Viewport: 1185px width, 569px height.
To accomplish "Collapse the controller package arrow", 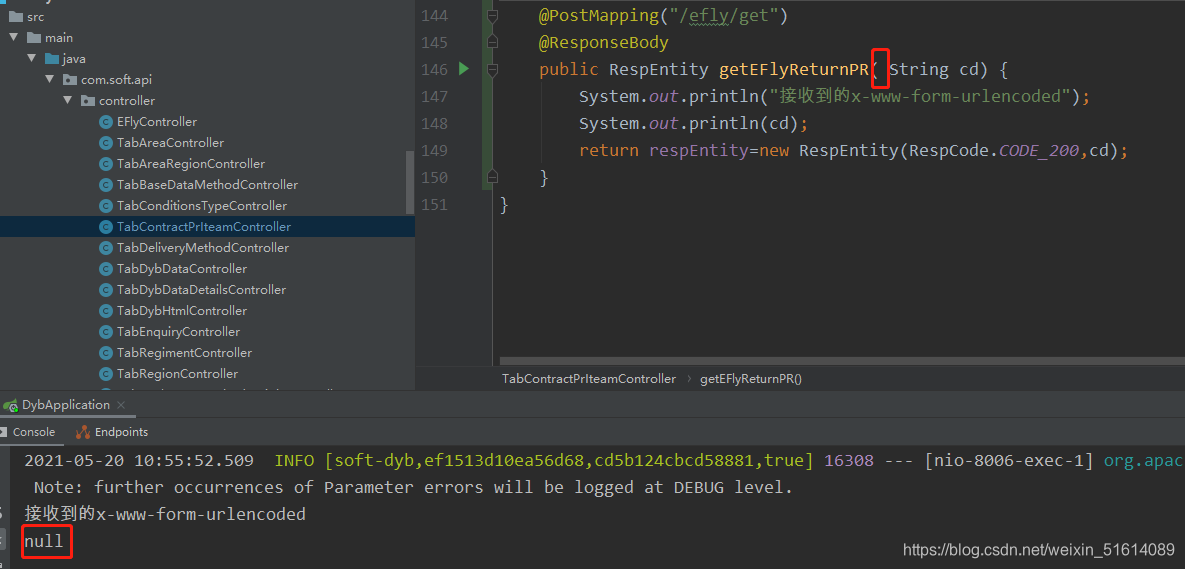I will tap(68, 101).
